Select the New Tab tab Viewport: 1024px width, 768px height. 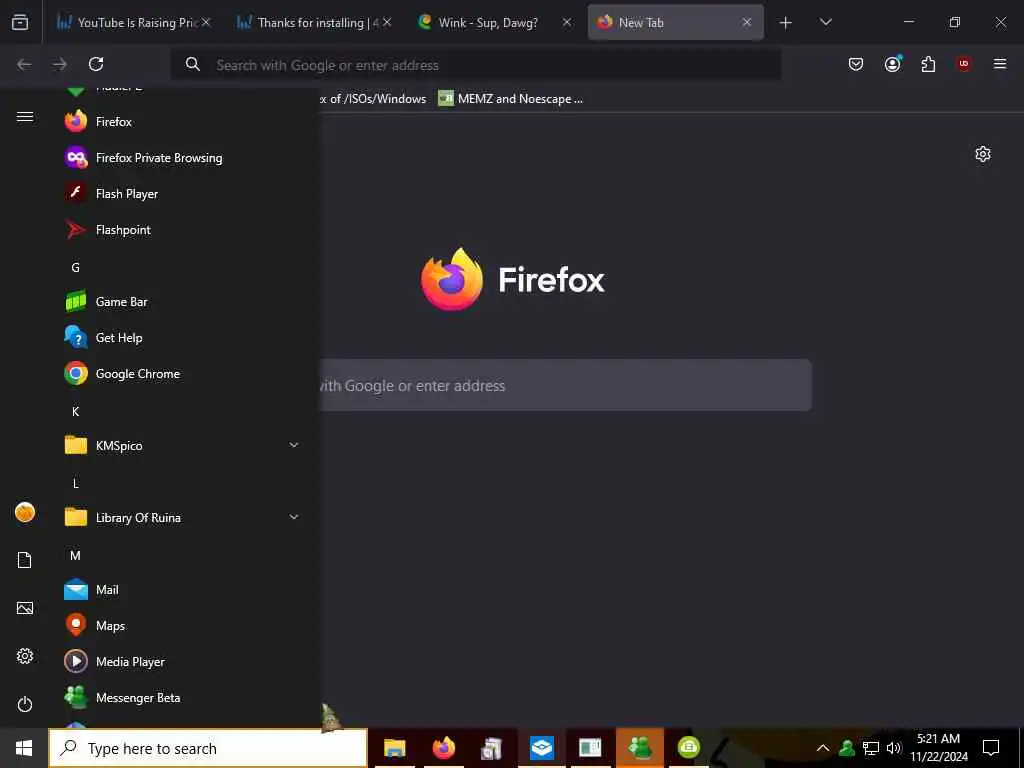pyautogui.click(x=676, y=22)
